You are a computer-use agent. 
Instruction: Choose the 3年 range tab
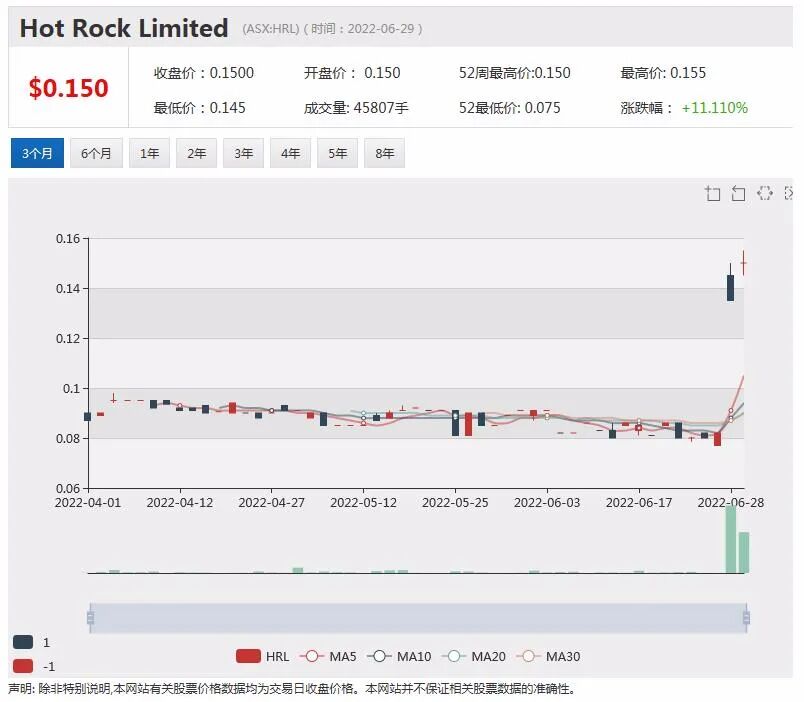[x=244, y=153]
